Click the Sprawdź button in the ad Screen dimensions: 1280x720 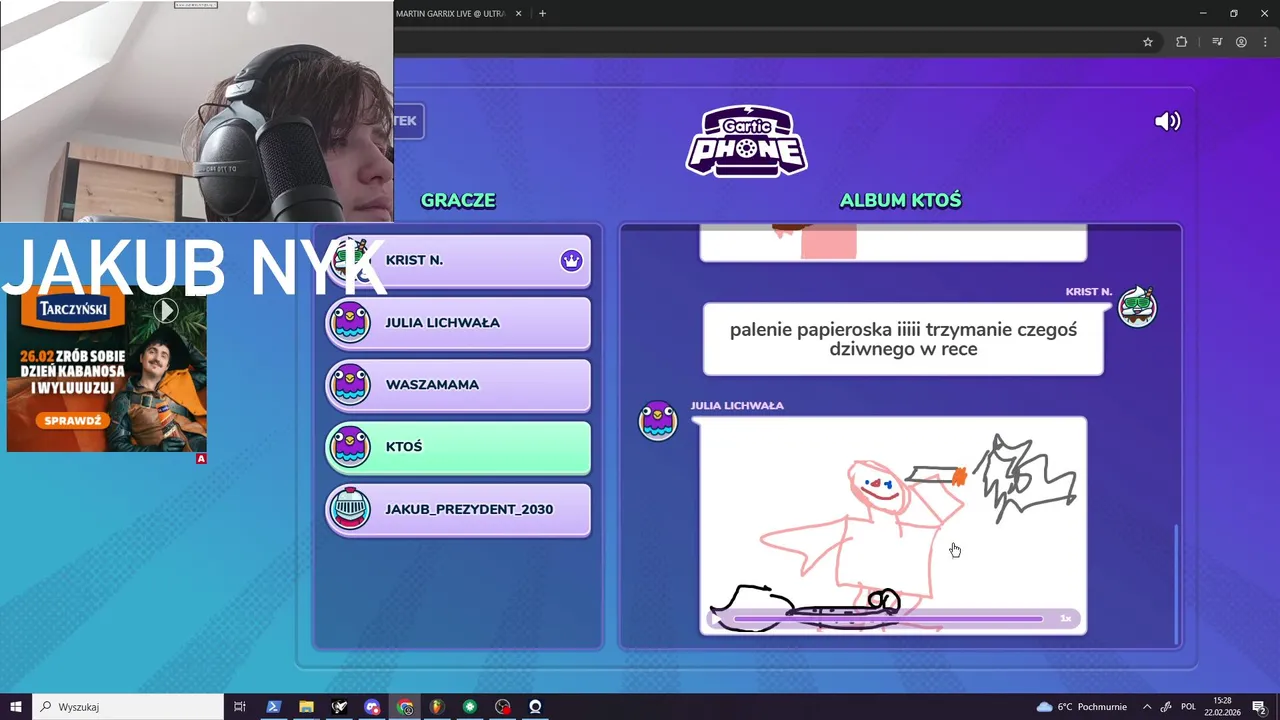[x=74, y=421]
